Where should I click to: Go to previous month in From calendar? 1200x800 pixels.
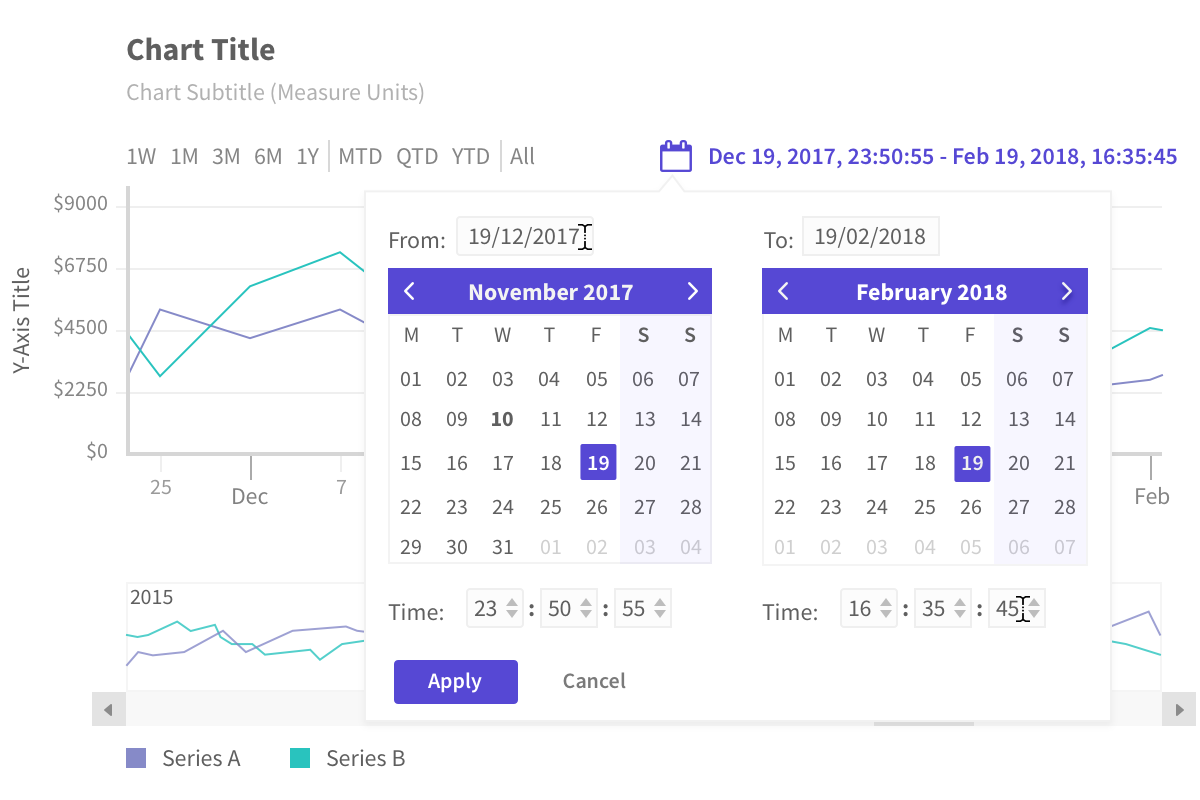(409, 292)
